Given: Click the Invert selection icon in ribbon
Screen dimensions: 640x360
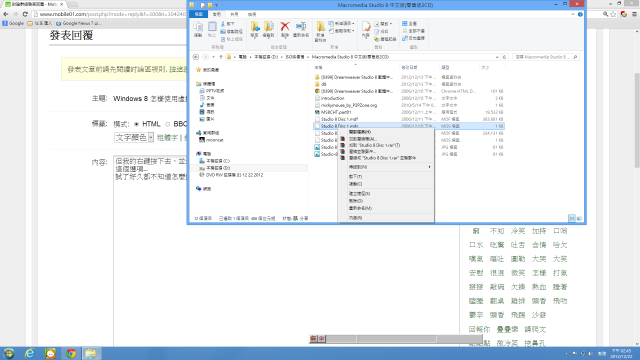Looking at the screenshot, I should (x=404, y=38).
